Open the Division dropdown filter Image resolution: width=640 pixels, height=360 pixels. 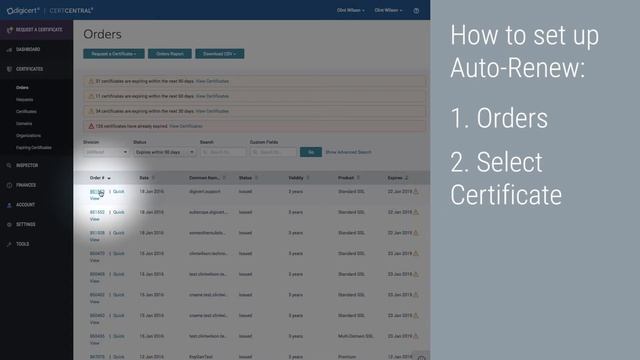(106, 152)
